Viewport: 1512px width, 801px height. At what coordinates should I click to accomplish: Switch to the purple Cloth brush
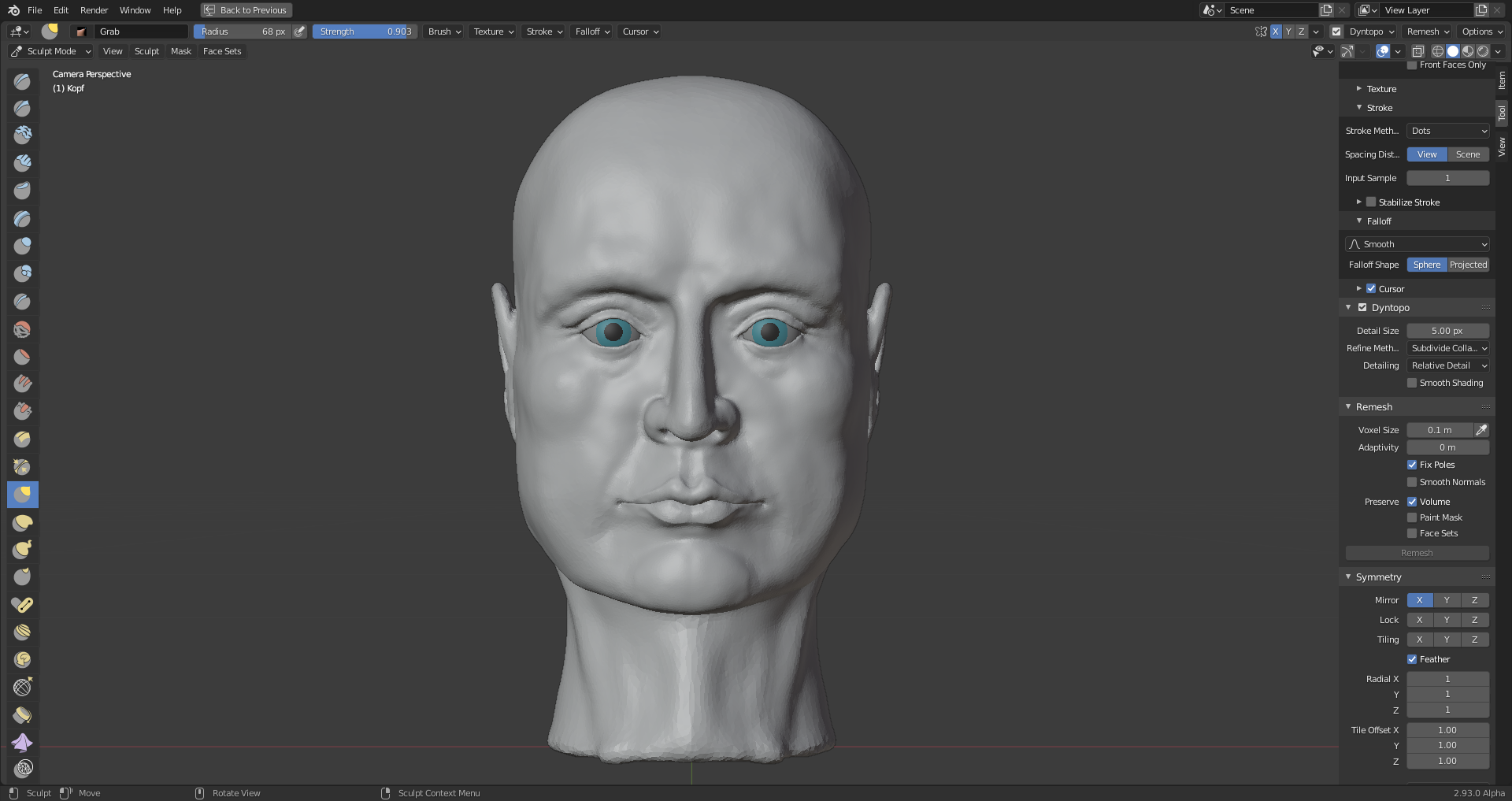(x=22, y=742)
